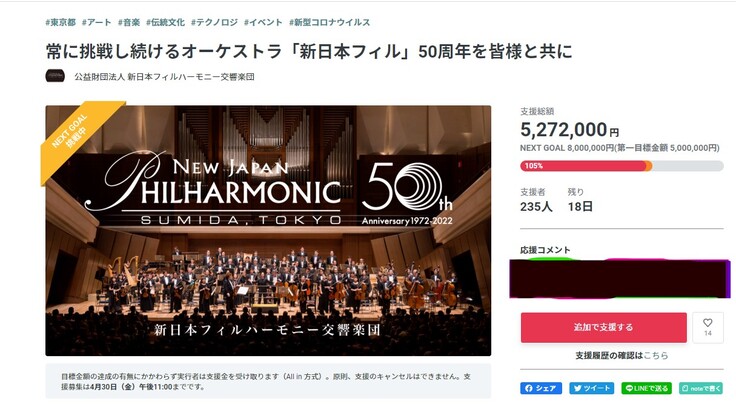Click the noteで書く share button

point(700,388)
